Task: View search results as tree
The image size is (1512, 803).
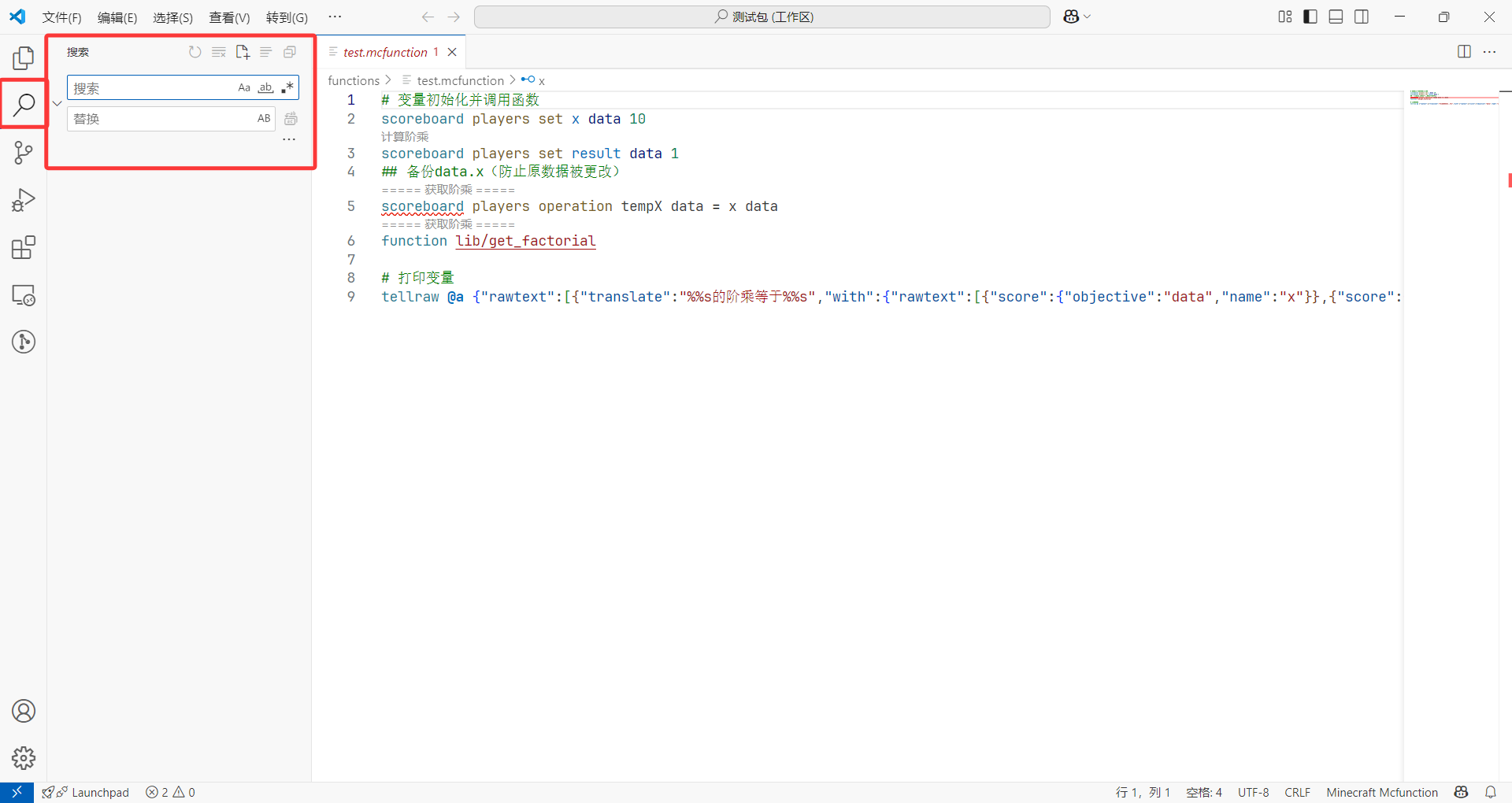Action: (266, 52)
